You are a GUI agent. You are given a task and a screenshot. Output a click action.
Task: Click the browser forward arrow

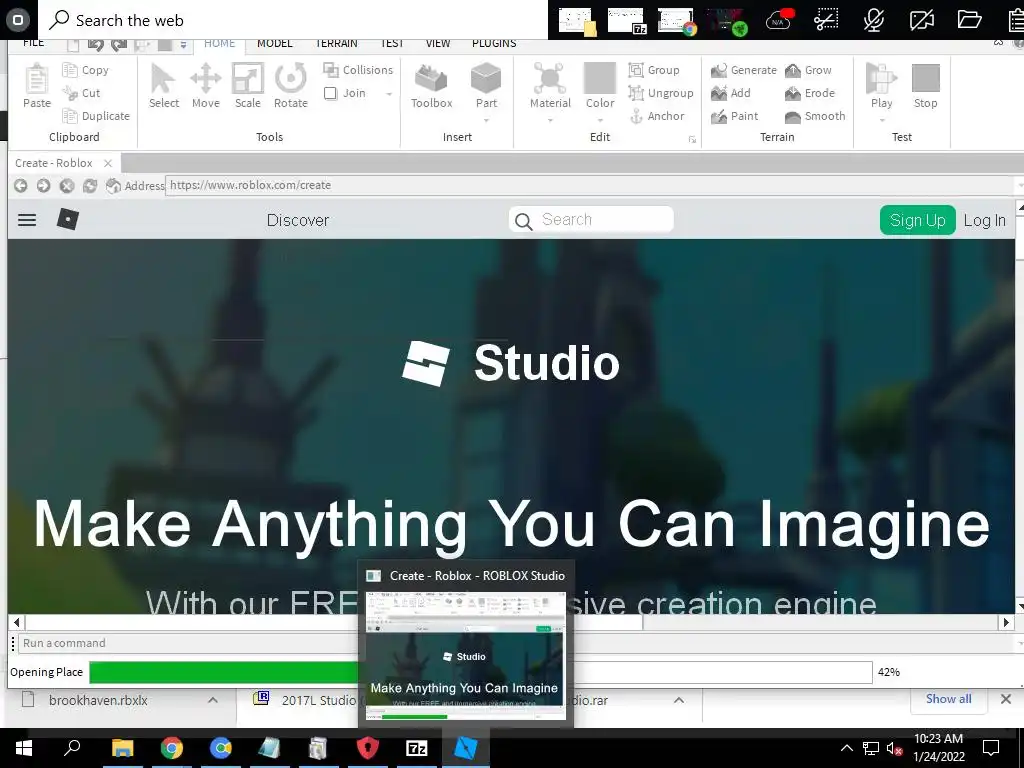[x=43, y=185]
